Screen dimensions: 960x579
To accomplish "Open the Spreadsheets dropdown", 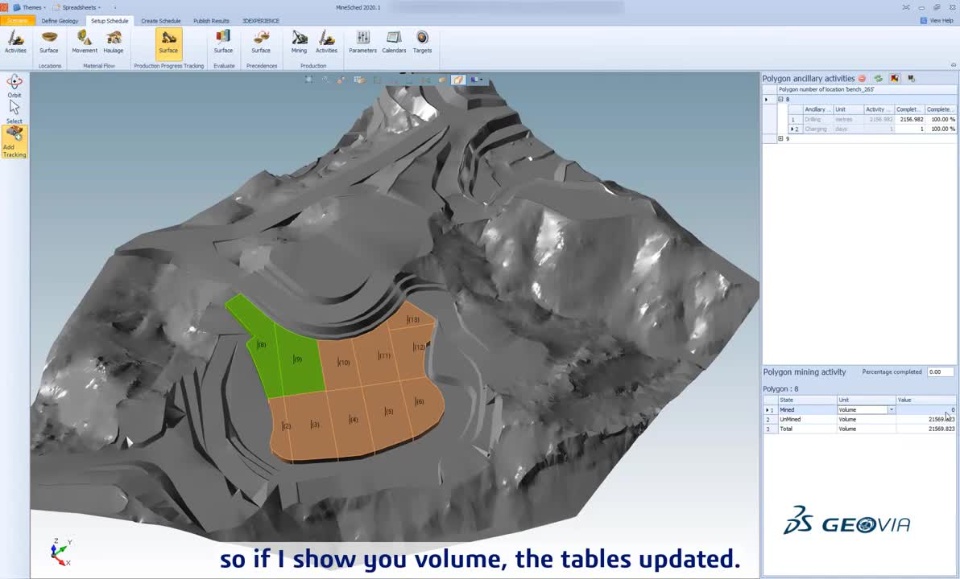I will pyautogui.click(x=77, y=7).
